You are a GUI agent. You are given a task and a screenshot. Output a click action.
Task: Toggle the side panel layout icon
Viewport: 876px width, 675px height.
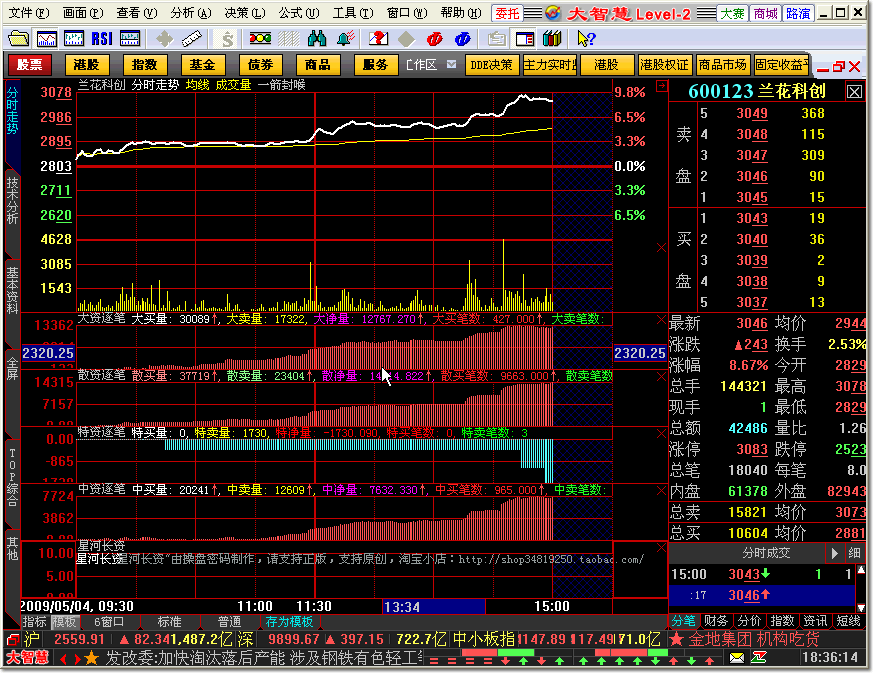(x=525, y=39)
